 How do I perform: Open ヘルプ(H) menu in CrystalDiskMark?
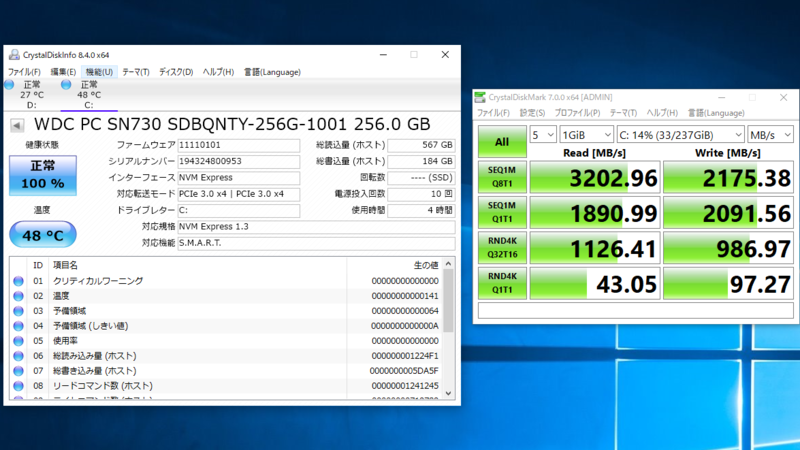pos(662,113)
